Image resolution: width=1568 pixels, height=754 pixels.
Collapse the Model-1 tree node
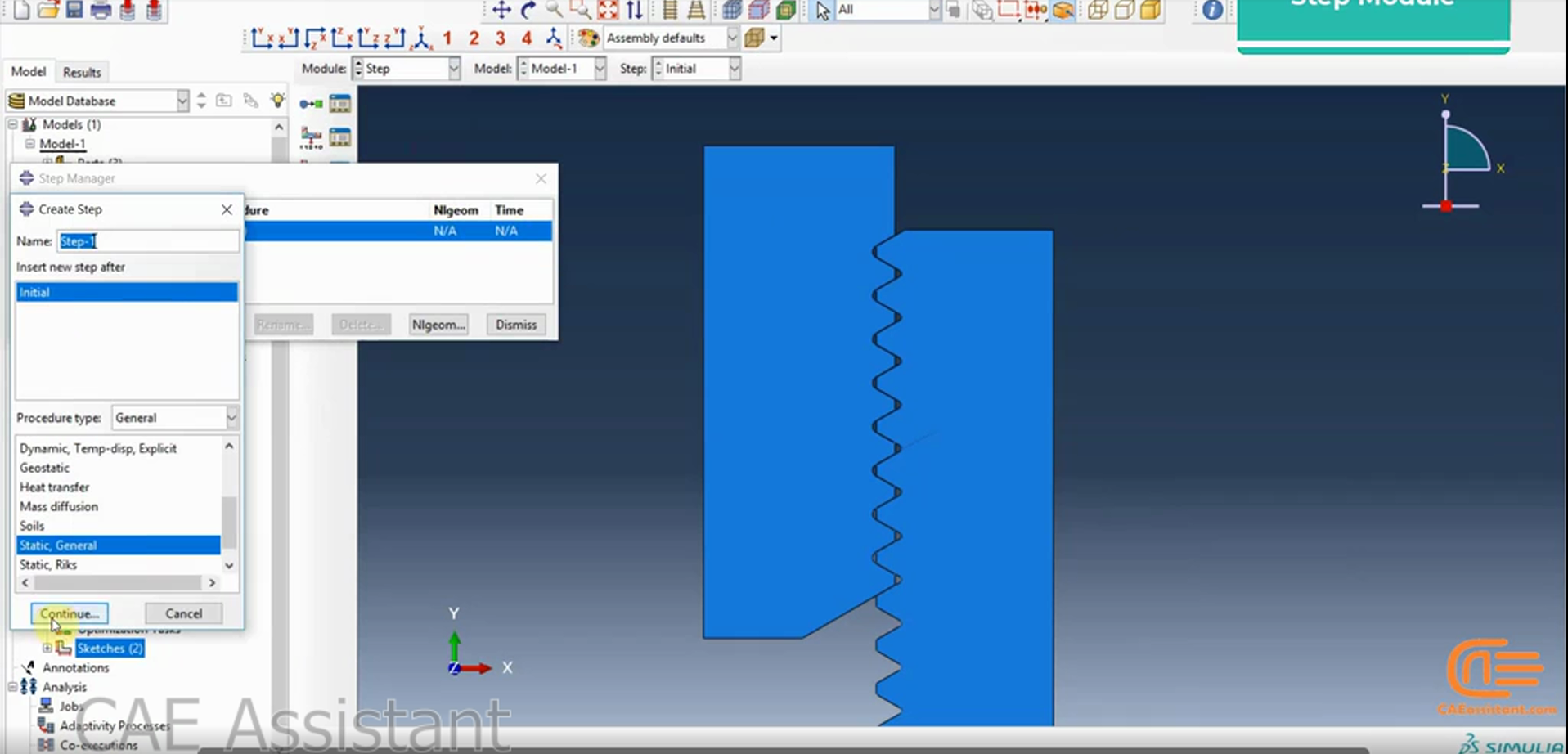click(x=29, y=144)
